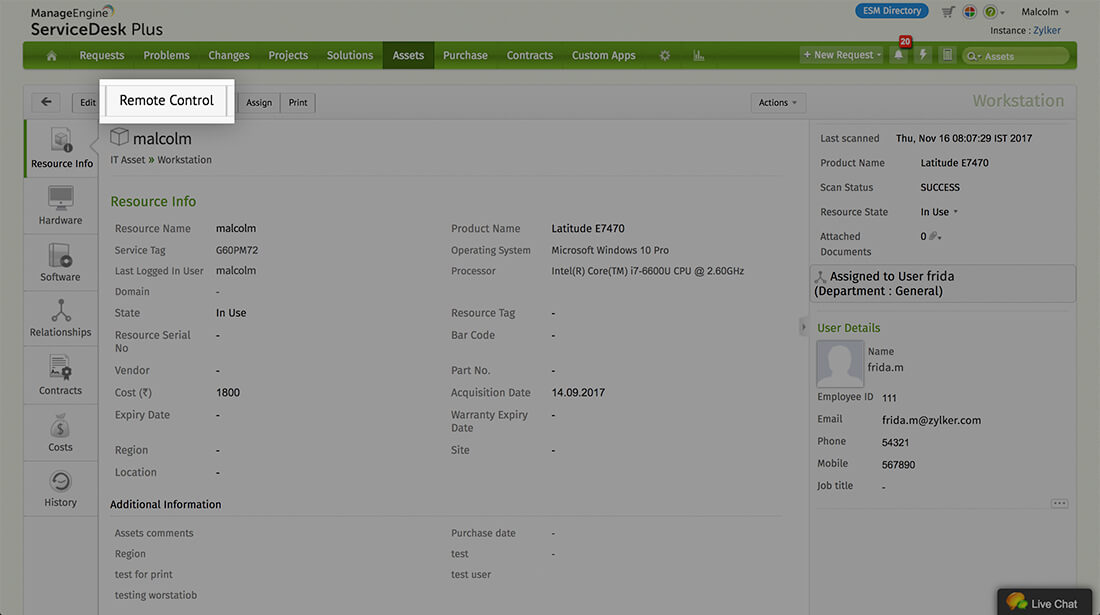This screenshot has height=615, width=1100.
Task: Open the clipboard icon beside search
Action: (x=947, y=55)
